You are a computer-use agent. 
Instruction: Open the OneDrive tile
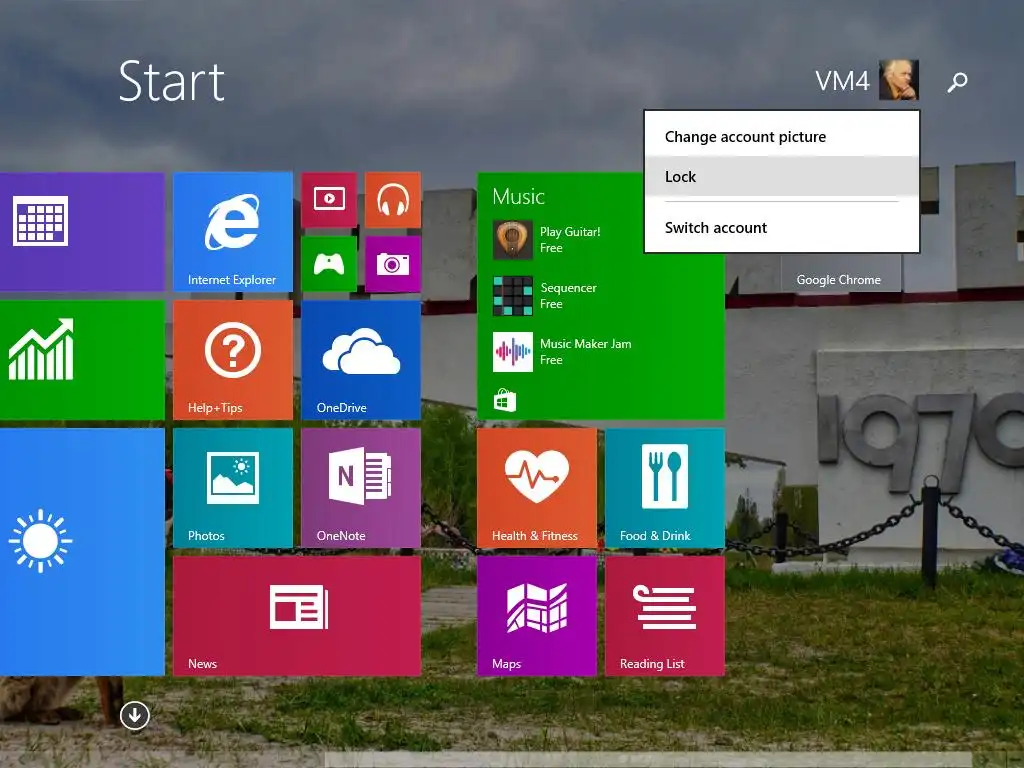tap(361, 360)
